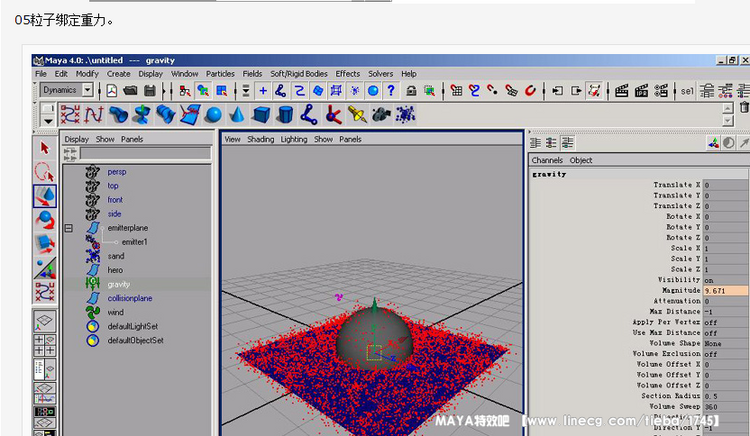The height and width of the screenshot is (436, 750).
Task: Create a cube from the shelf
Action: pos(261,115)
